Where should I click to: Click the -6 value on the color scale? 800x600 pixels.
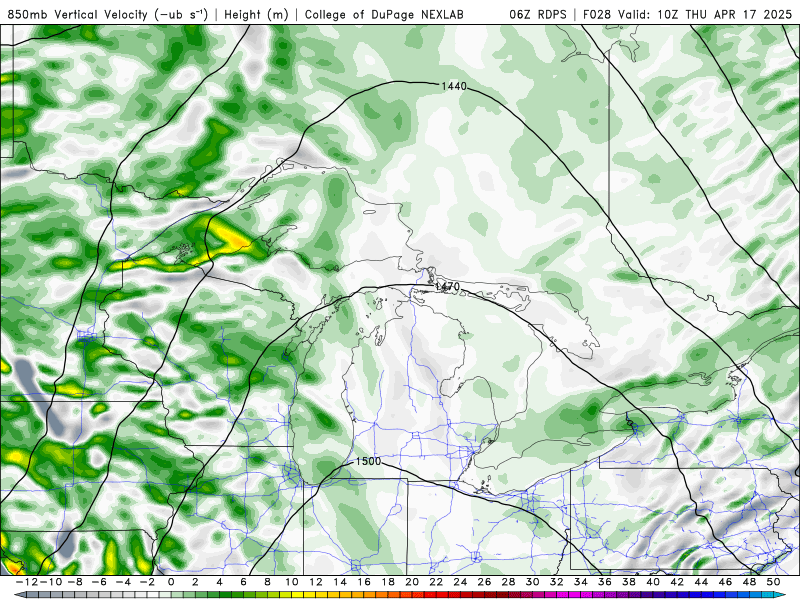pyautogui.click(x=99, y=582)
